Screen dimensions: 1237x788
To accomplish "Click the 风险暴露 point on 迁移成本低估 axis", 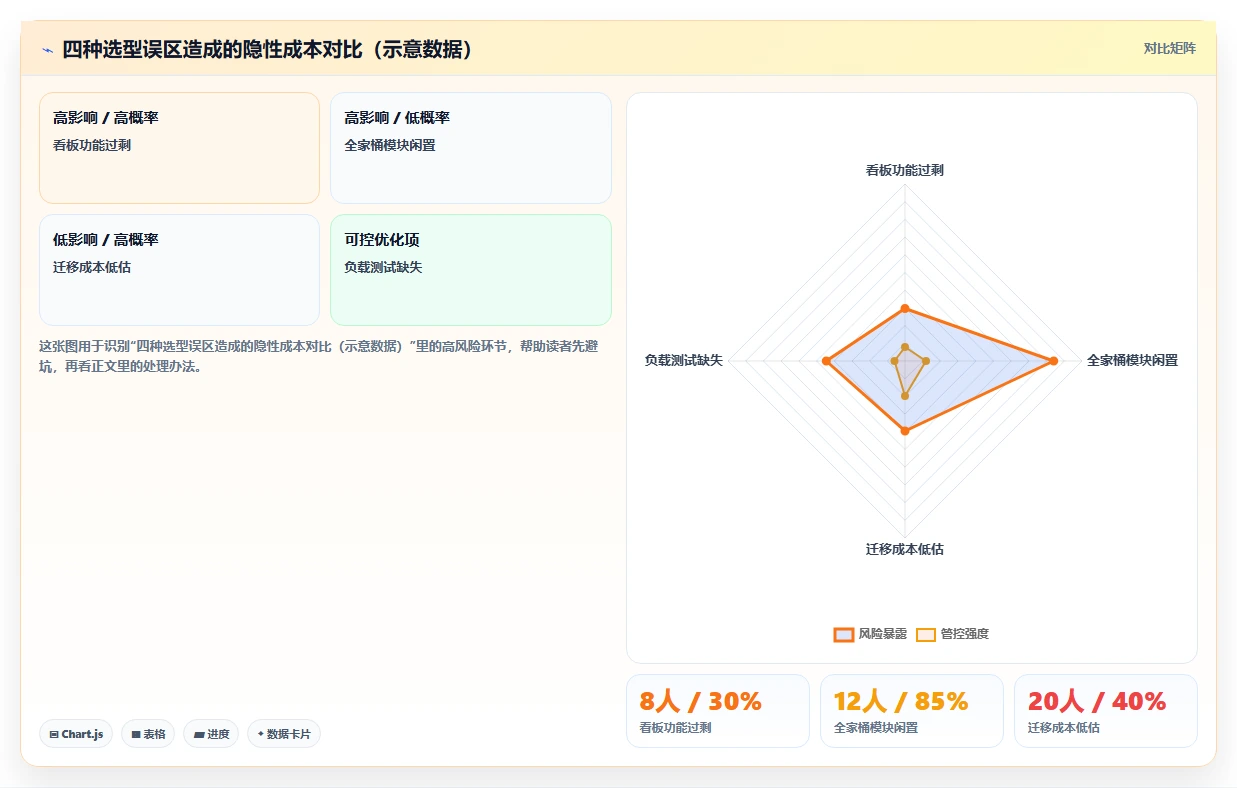I will [x=905, y=431].
